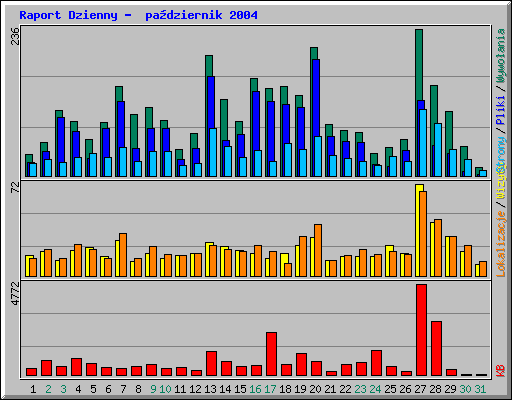The height and width of the screenshot is (400, 512).
Task: Click the day label 17 on the x-axis
Action: [270, 389]
